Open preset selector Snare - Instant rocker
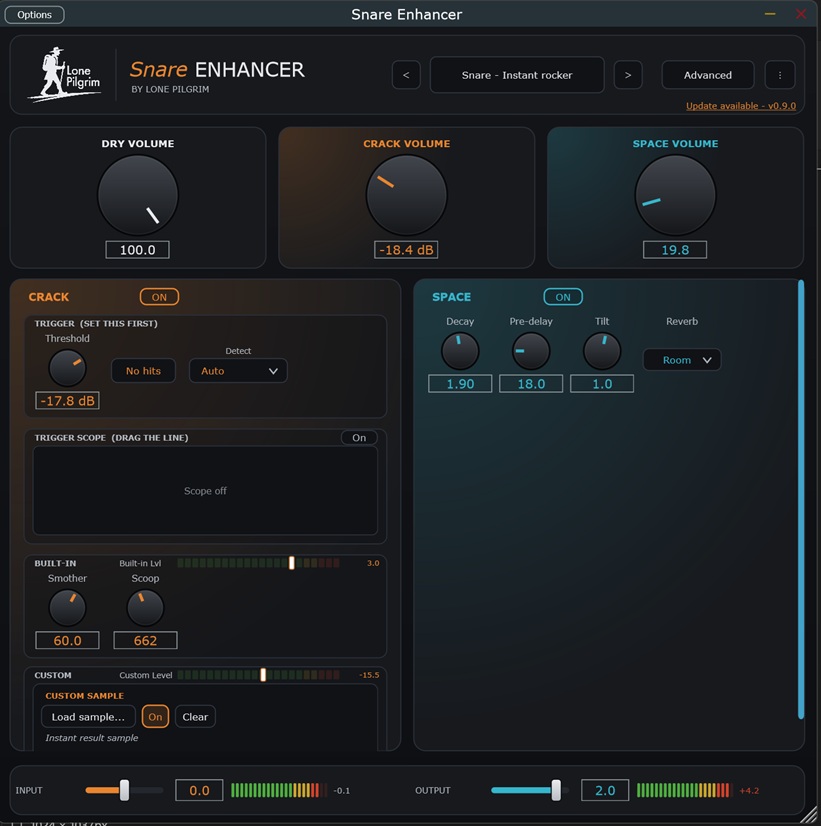This screenshot has height=826, width=821. pyautogui.click(x=517, y=75)
